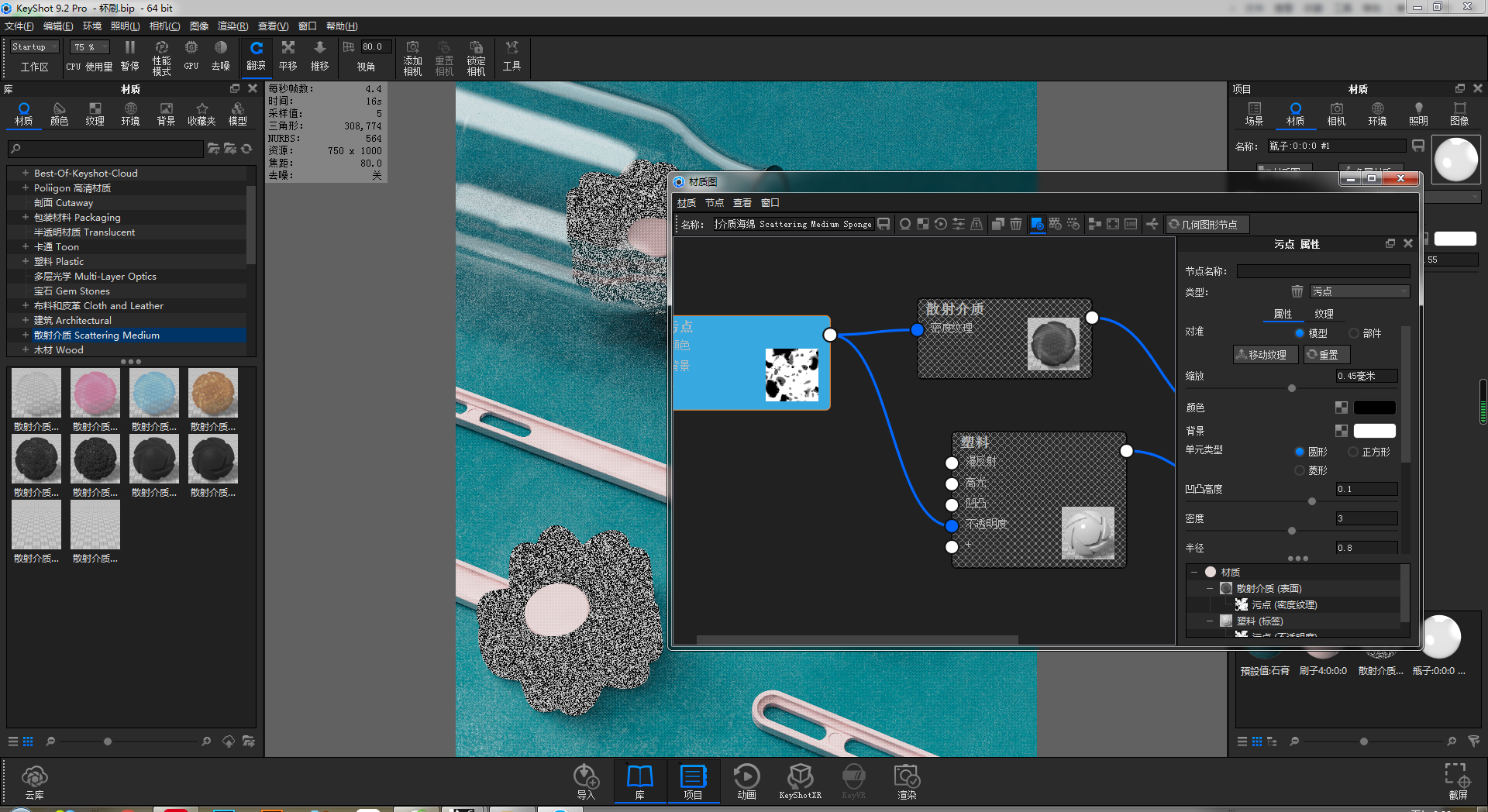Select the 部件 radio button under 对准
The height and width of the screenshot is (812, 1488).
click(x=1353, y=333)
